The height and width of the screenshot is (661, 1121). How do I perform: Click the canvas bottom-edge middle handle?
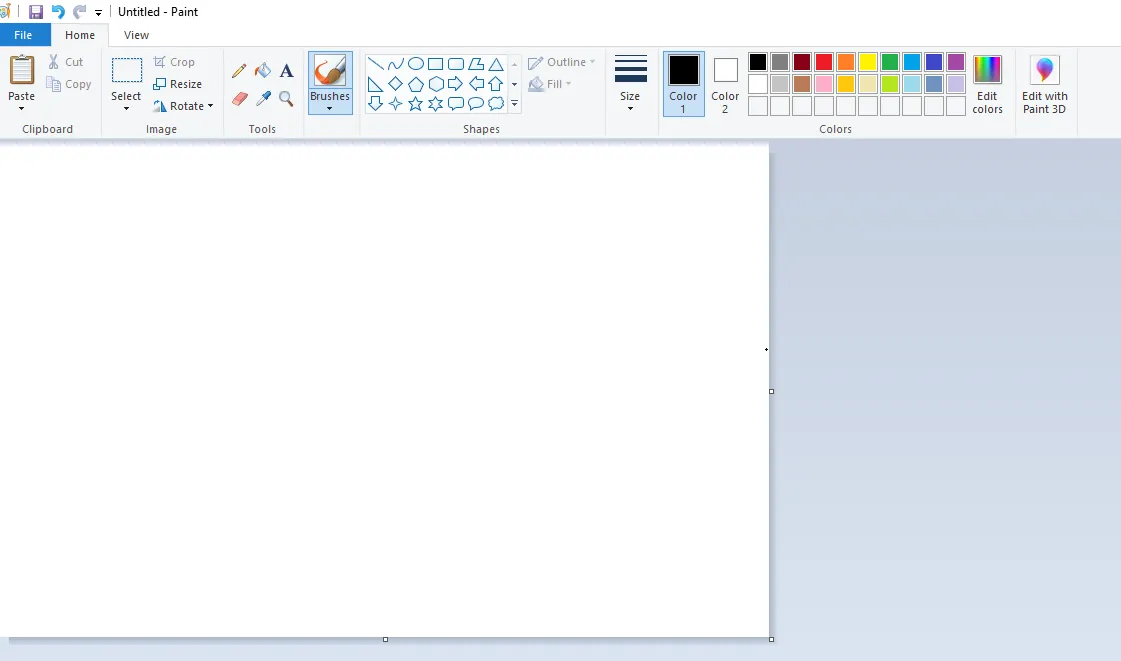tap(385, 640)
